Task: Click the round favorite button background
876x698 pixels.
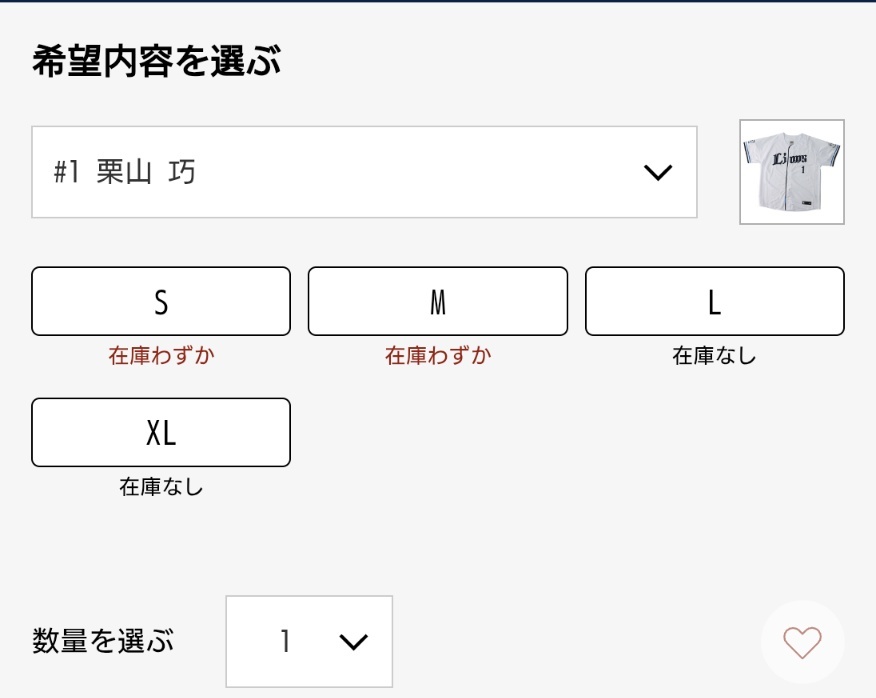Action: [802, 642]
